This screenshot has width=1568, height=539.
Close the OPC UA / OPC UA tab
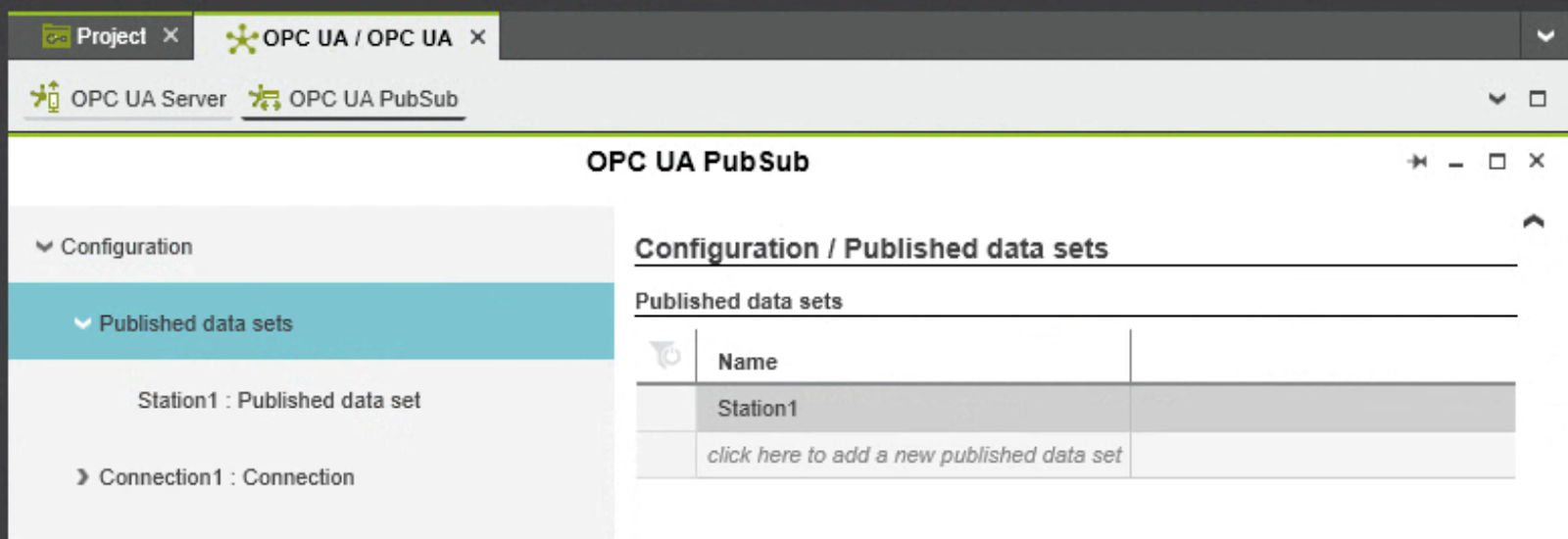point(477,37)
